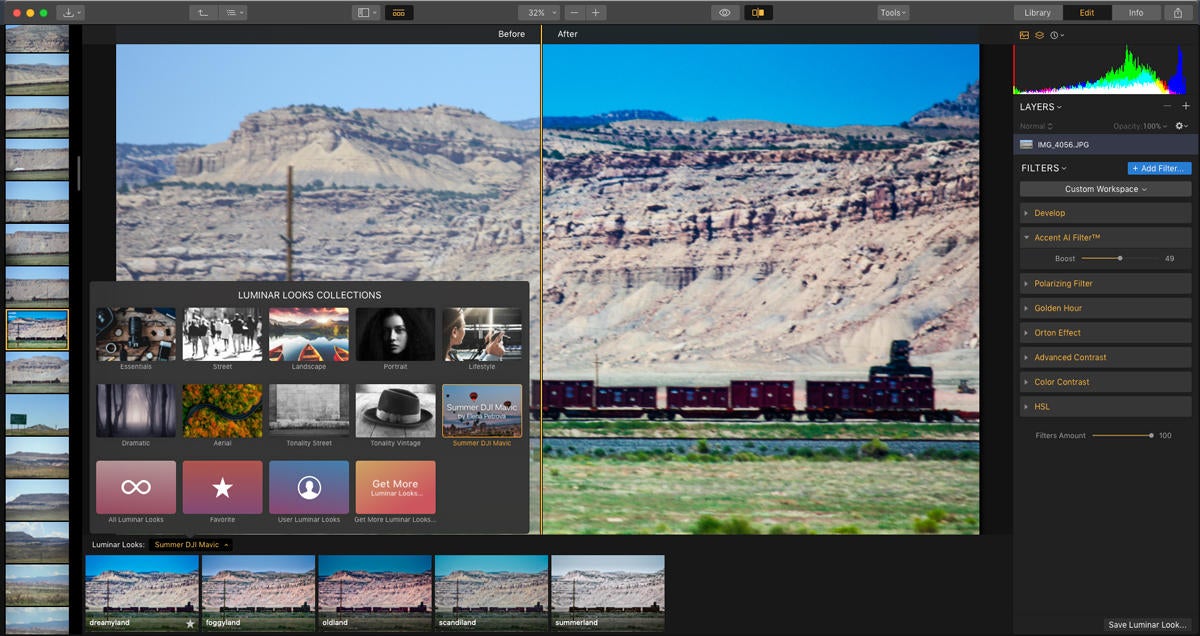This screenshot has height=636, width=1200.
Task: Zoom in with the plus button
Action: click(x=596, y=13)
